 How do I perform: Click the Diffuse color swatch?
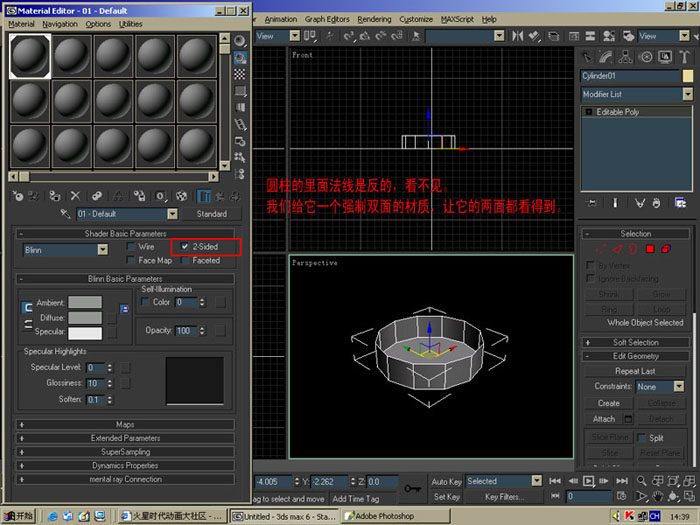[85, 318]
